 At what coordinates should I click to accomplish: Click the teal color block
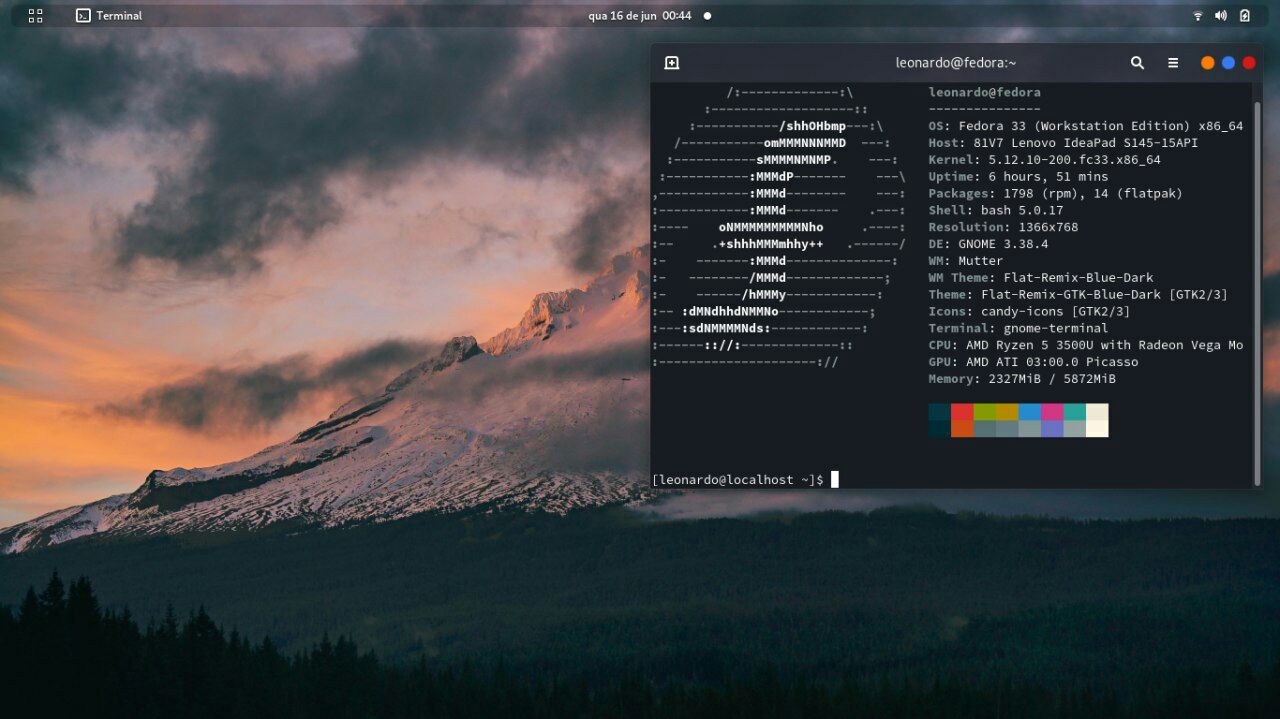(x=1075, y=412)
